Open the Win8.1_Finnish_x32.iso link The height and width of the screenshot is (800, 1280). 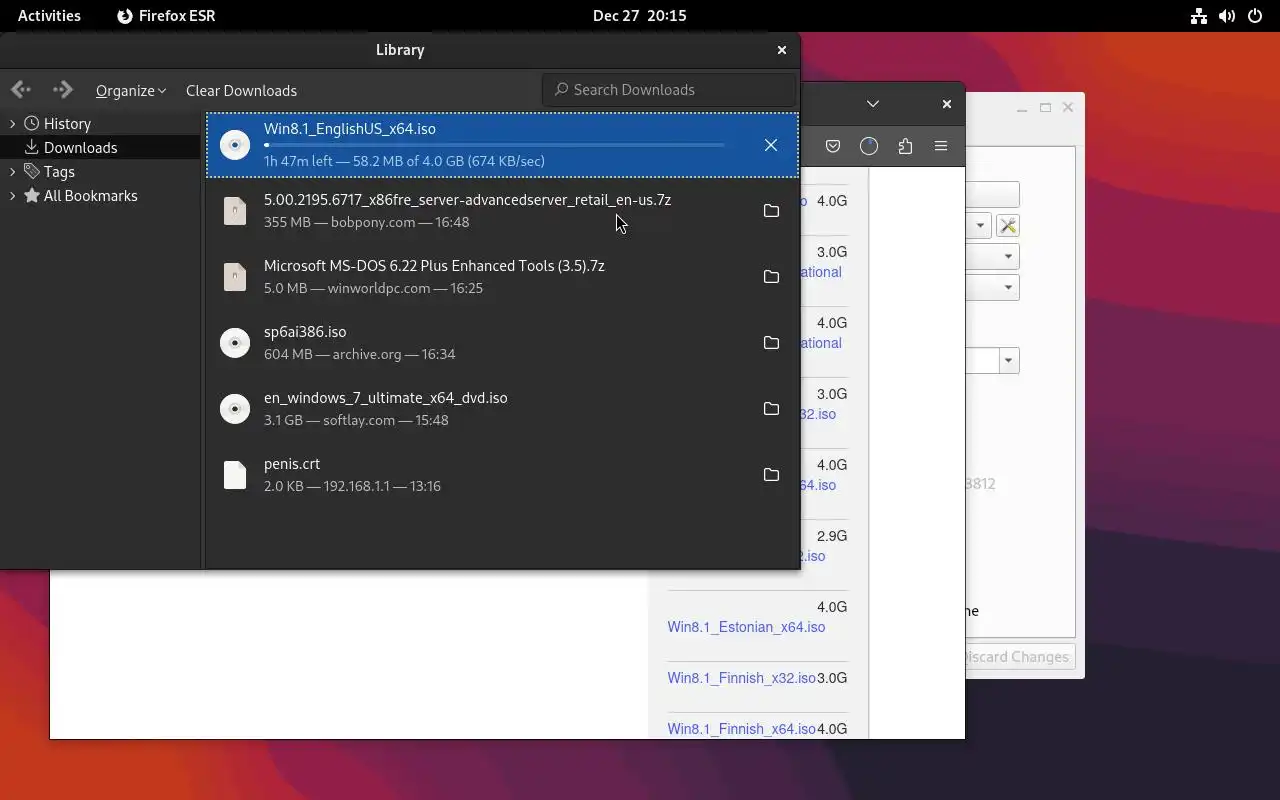pyautogui.click(x=741, y=678)
